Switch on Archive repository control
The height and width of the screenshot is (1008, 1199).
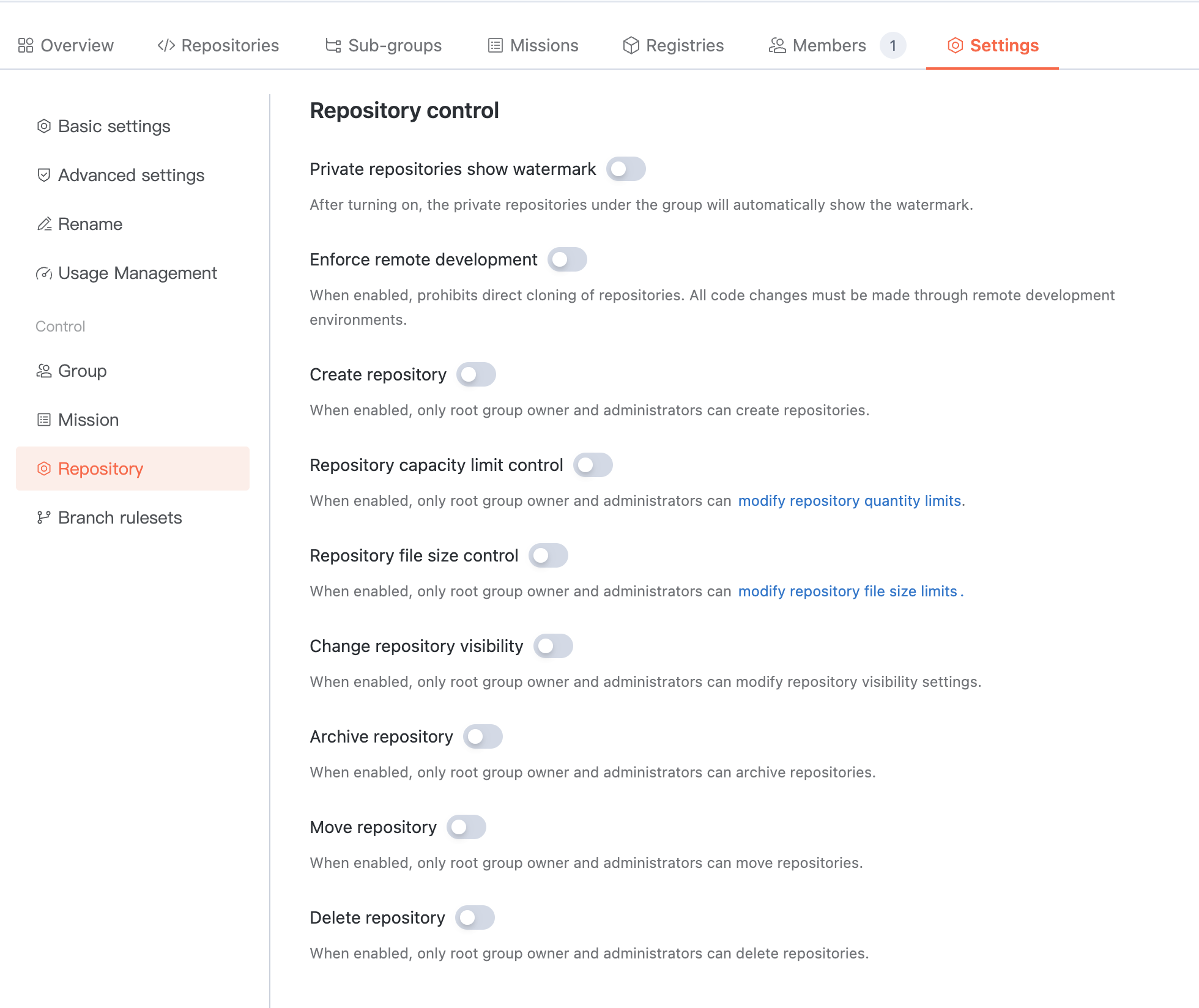483,736
